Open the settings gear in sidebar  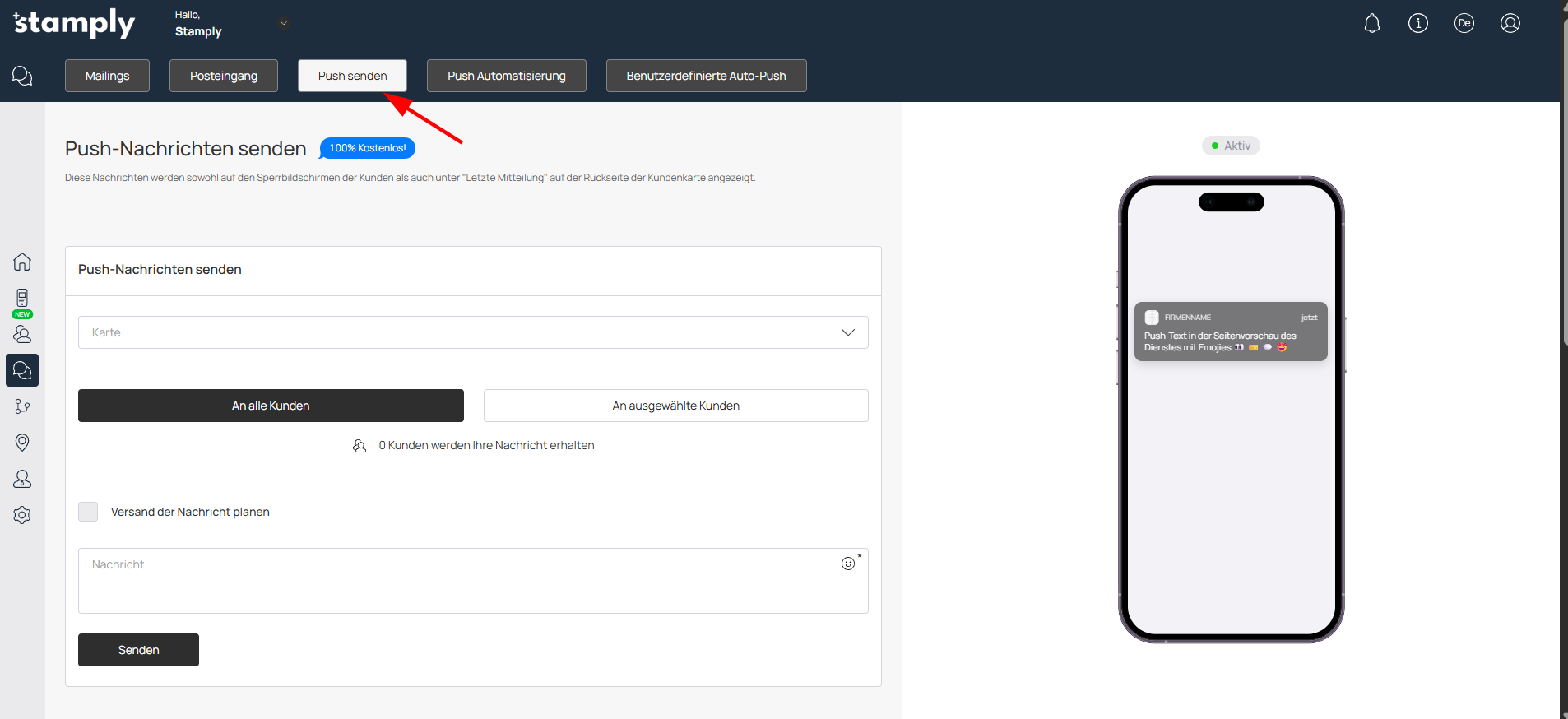22,515
